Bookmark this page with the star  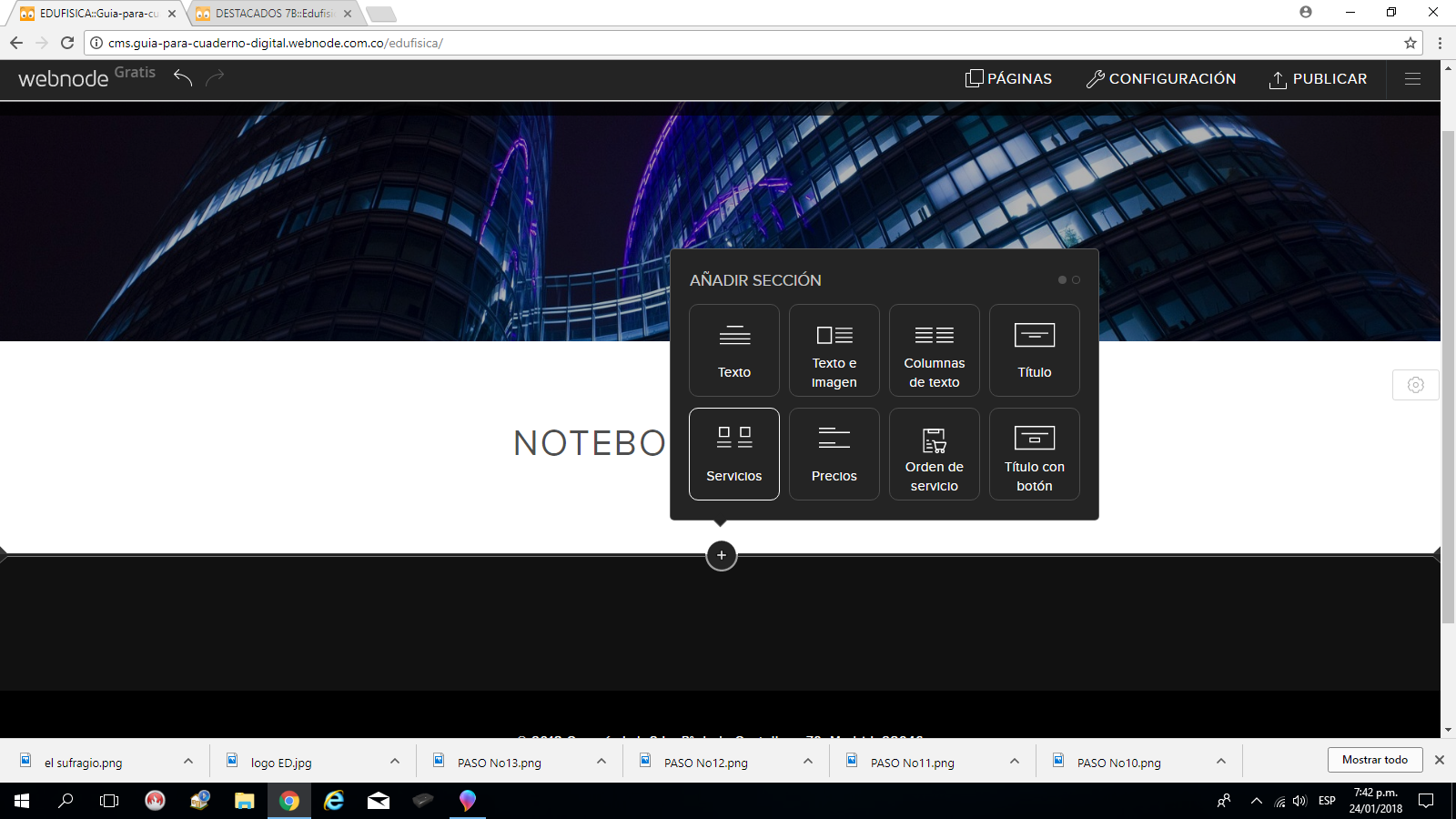click(x=1410, y=43)
